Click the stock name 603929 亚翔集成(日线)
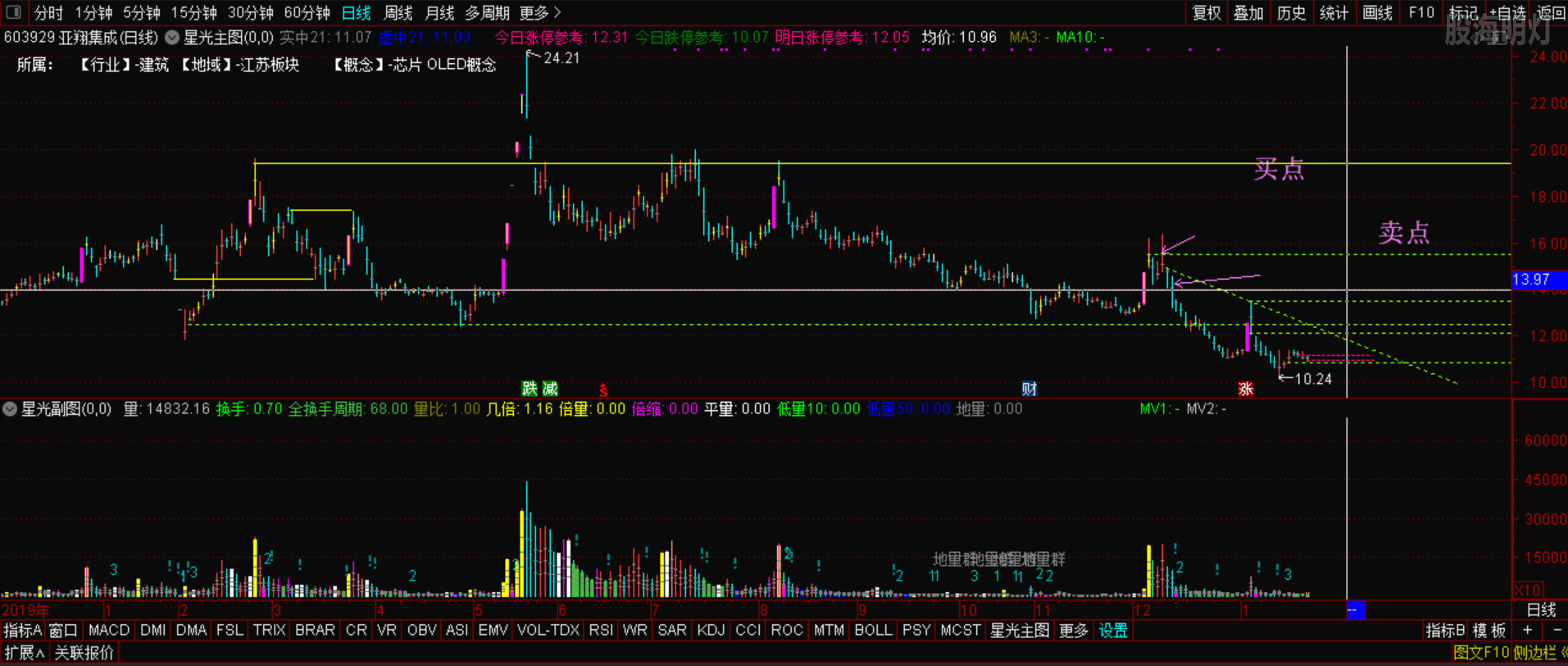The height and width of the screenshot is (666, 1568). [x=80, y=38]
